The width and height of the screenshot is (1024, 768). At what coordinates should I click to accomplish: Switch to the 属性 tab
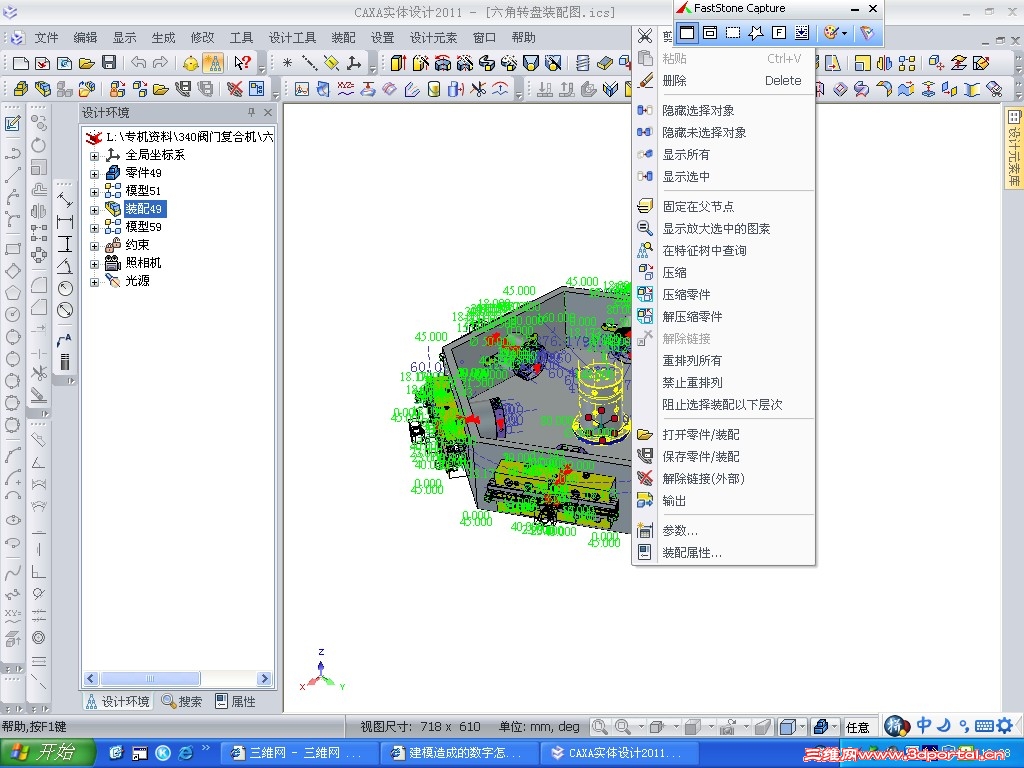(235, 701)
